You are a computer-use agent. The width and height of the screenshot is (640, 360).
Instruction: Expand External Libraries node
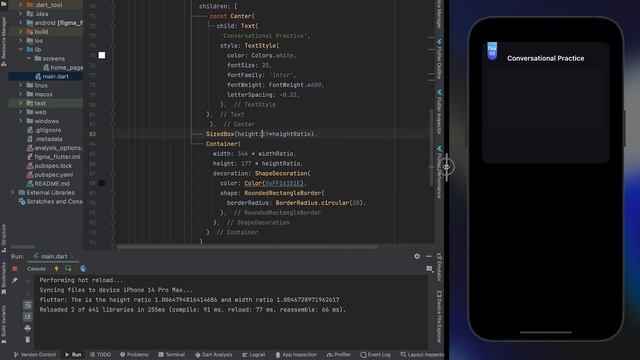(13, 192)
